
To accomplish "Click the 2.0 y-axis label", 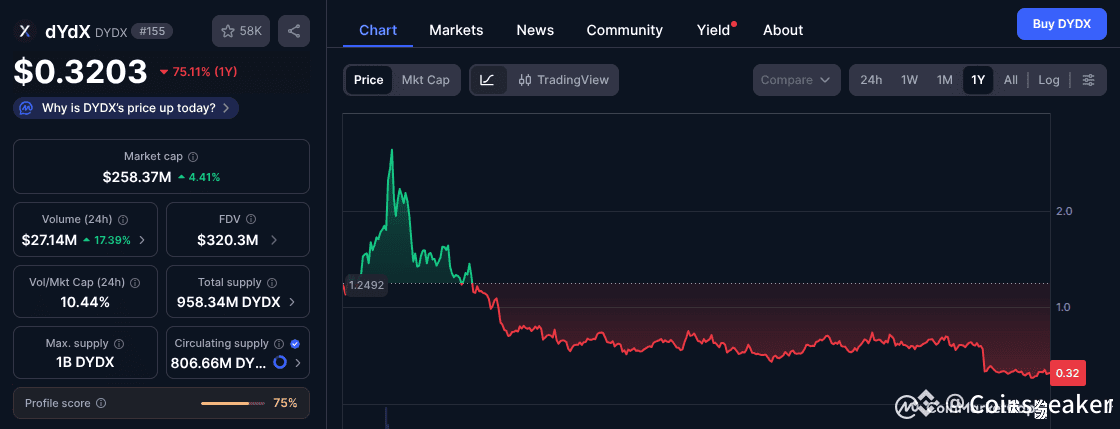I will [x=1064, y=211].
